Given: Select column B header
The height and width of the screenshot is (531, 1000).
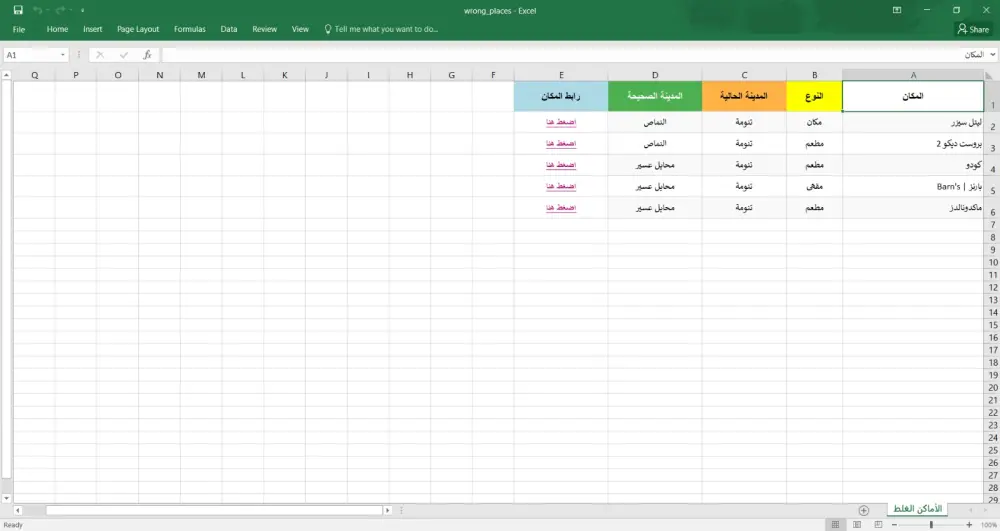Looking at the screenshot, I should point(814,75).
